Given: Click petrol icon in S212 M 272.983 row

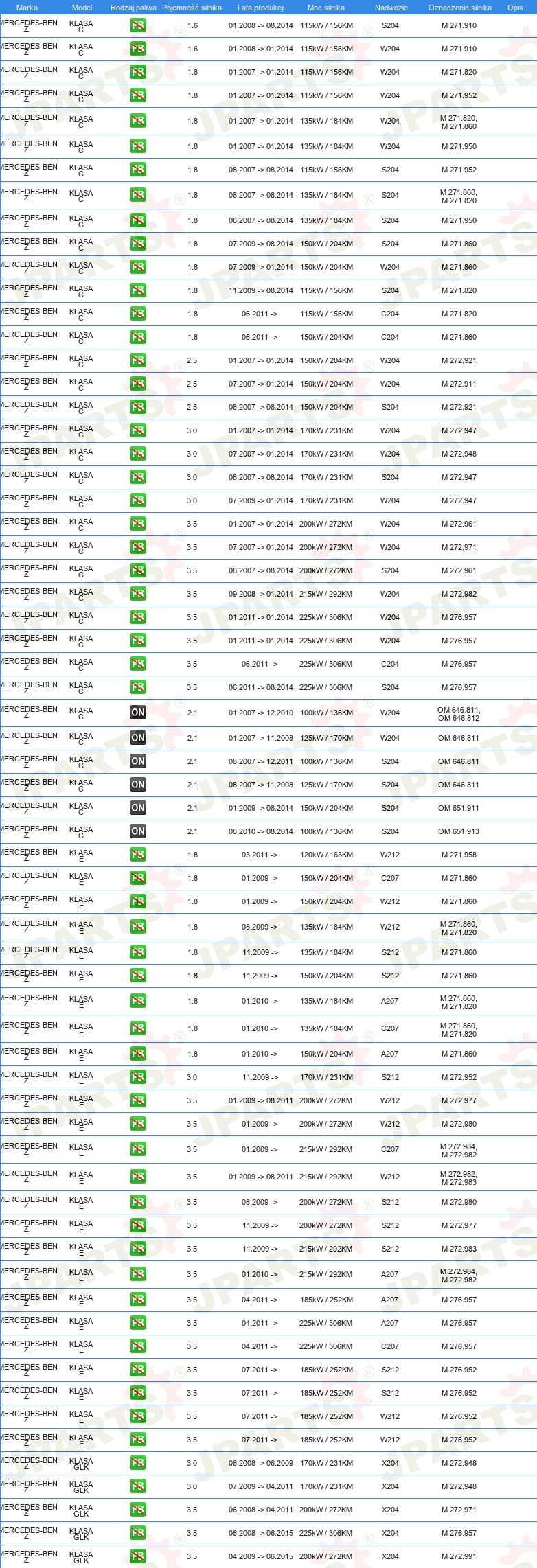Looking at the screenshot, I should pyautogui.click(x=137, y=1249).
